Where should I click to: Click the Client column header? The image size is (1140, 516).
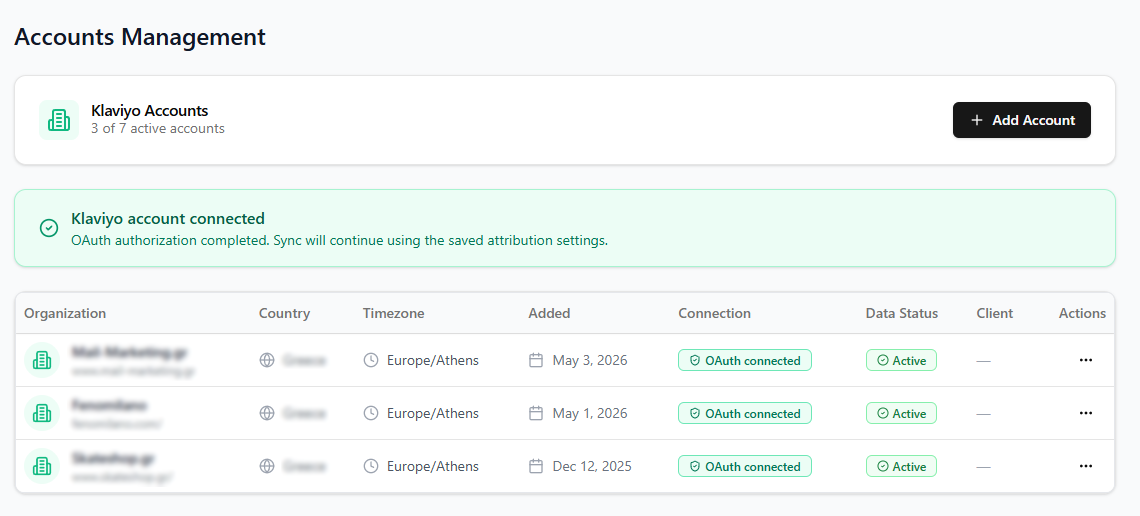point(995,313)
